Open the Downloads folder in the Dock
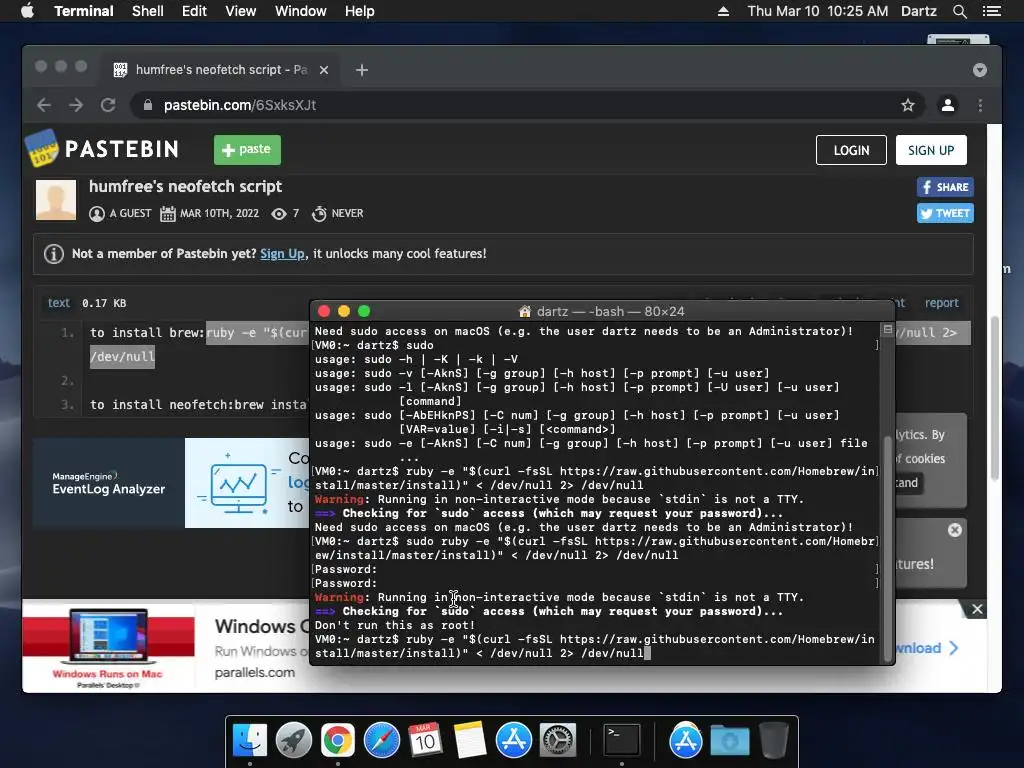Viewport: 1024px width, 768px height. [x=729, y=741]
